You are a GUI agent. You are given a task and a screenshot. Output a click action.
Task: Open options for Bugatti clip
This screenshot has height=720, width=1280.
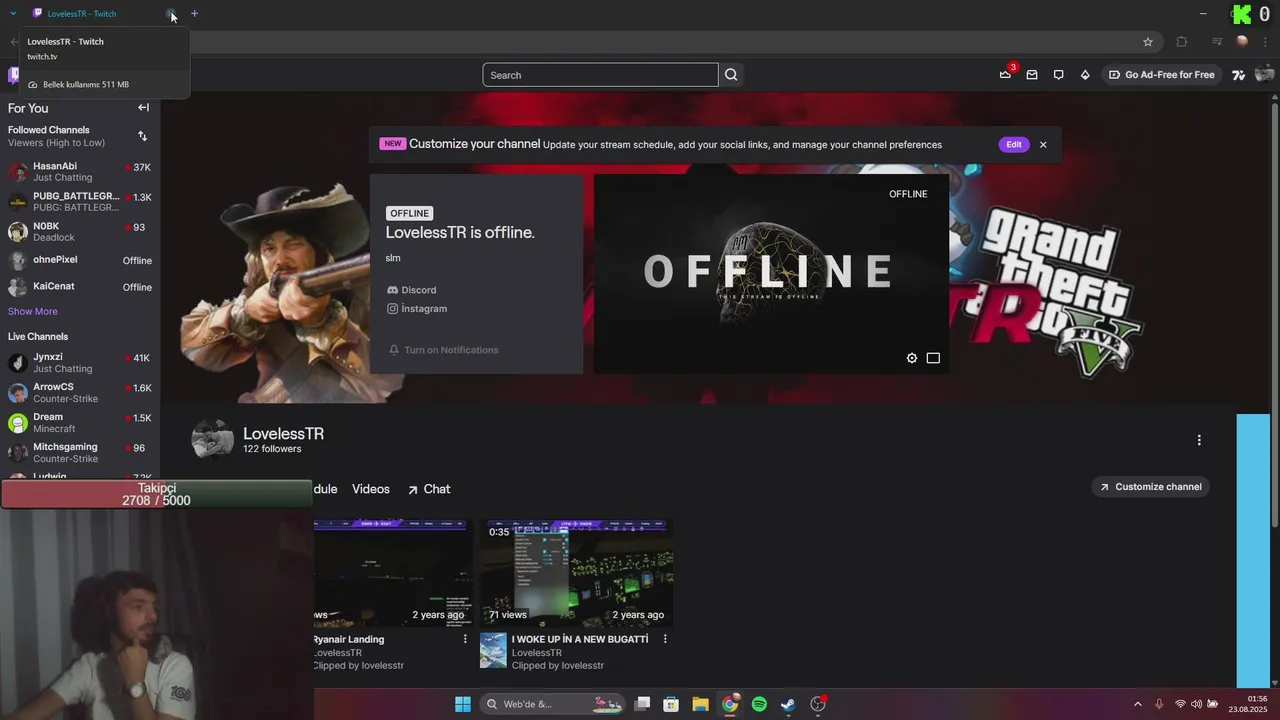click(x=665, y=639)
